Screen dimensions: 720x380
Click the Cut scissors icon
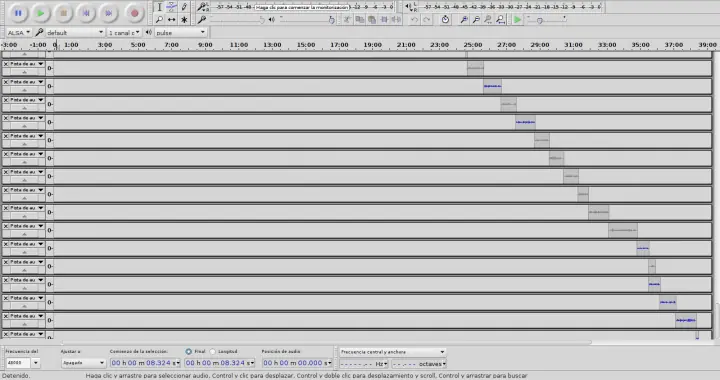pos(348,19)
